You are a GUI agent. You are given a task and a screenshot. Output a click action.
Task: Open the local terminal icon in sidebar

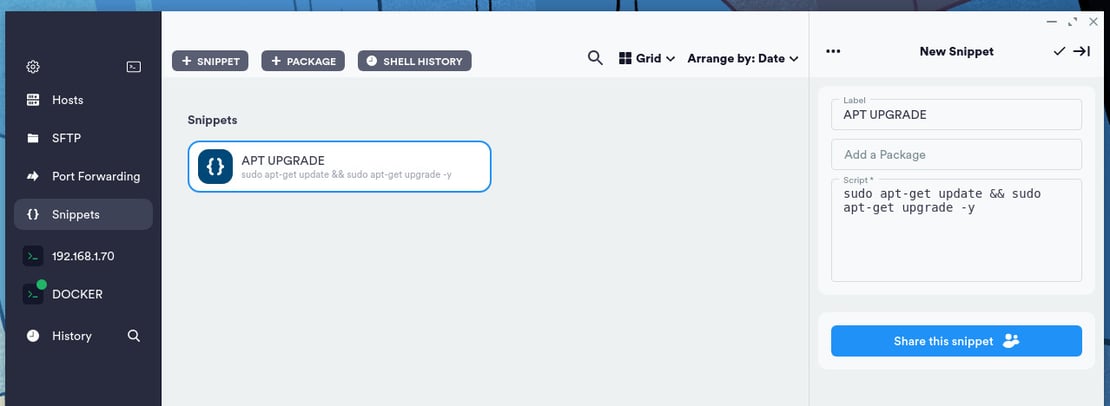pos(133,67)
